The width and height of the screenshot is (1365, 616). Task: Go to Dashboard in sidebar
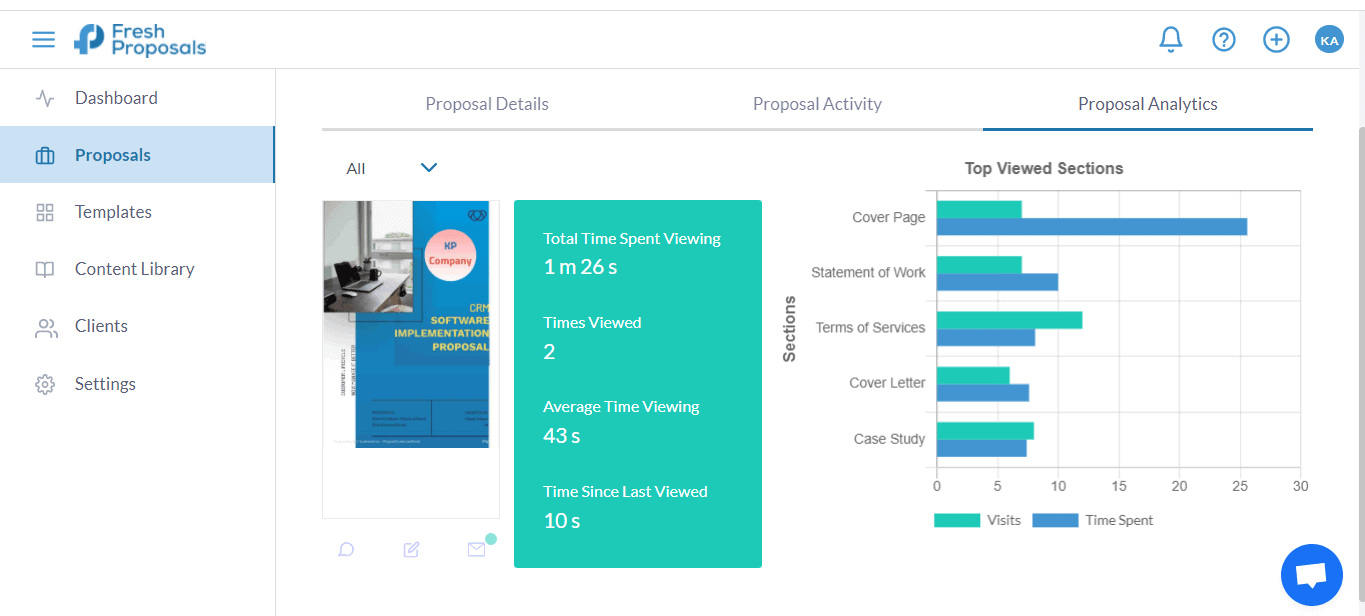tap(116, 98)
